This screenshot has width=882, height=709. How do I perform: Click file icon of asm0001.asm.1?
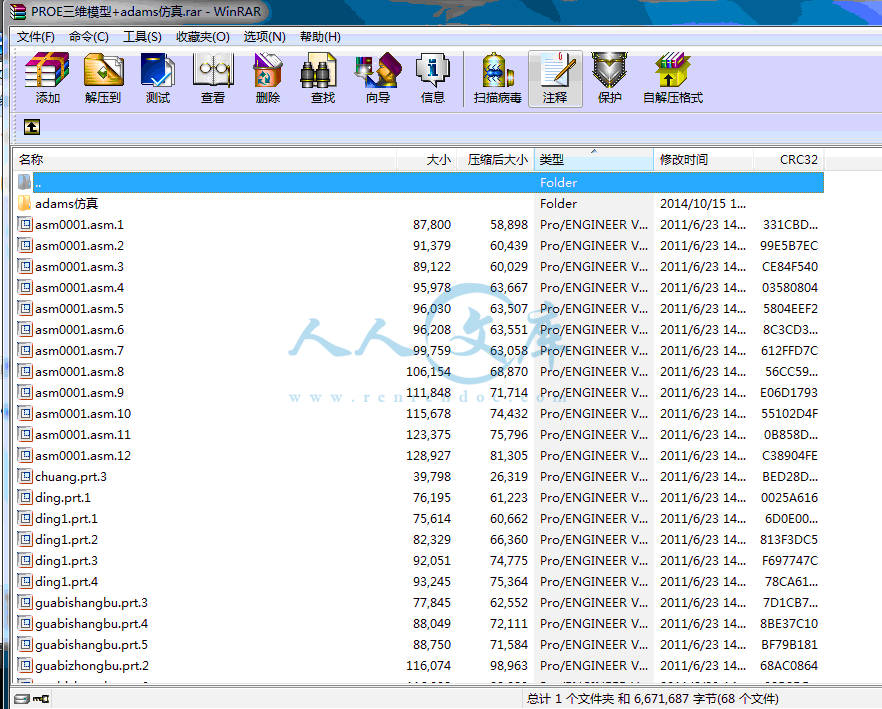[25, 225]
